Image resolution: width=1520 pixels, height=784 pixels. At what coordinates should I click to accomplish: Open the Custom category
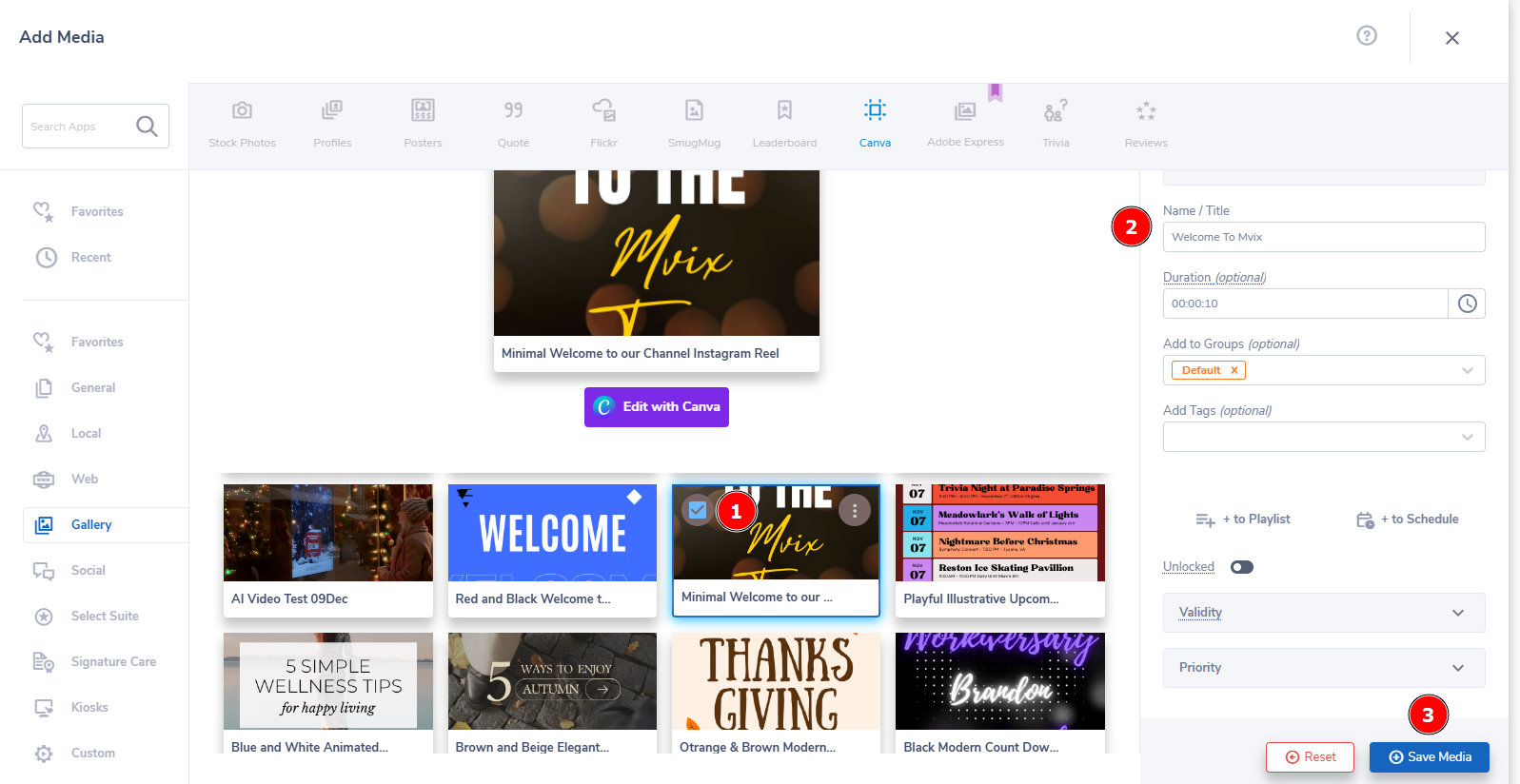pyautogui.click(x=74, y=753)
